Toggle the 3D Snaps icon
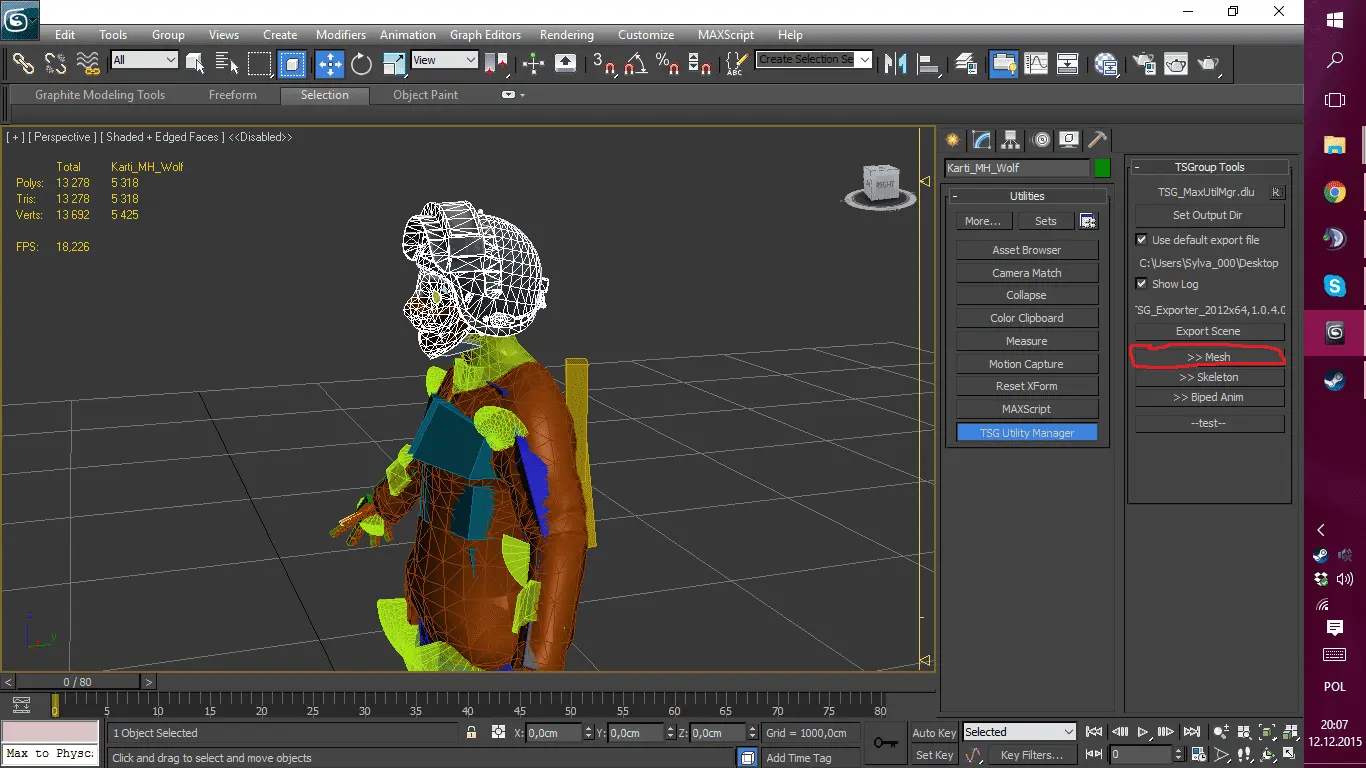This screenshot has width=1366, height=768. tap(604, 64)
